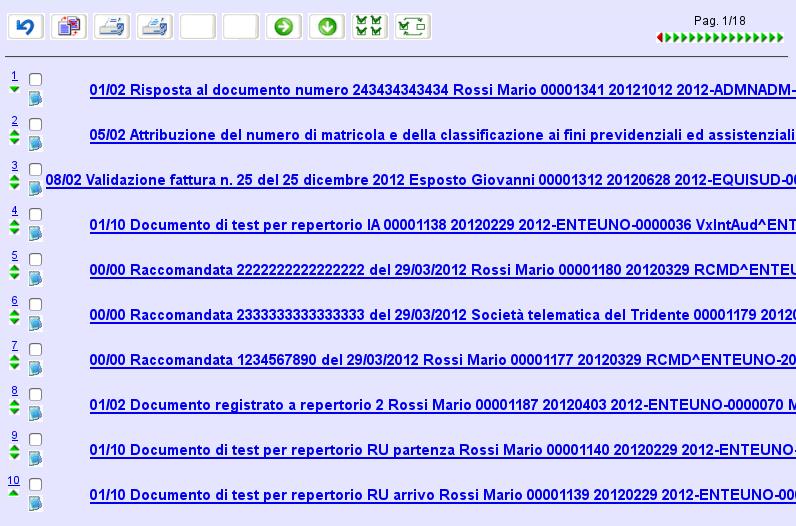796x526 pixels.
Task: Click the blue document icon in row 4
Action: point(35,233)
